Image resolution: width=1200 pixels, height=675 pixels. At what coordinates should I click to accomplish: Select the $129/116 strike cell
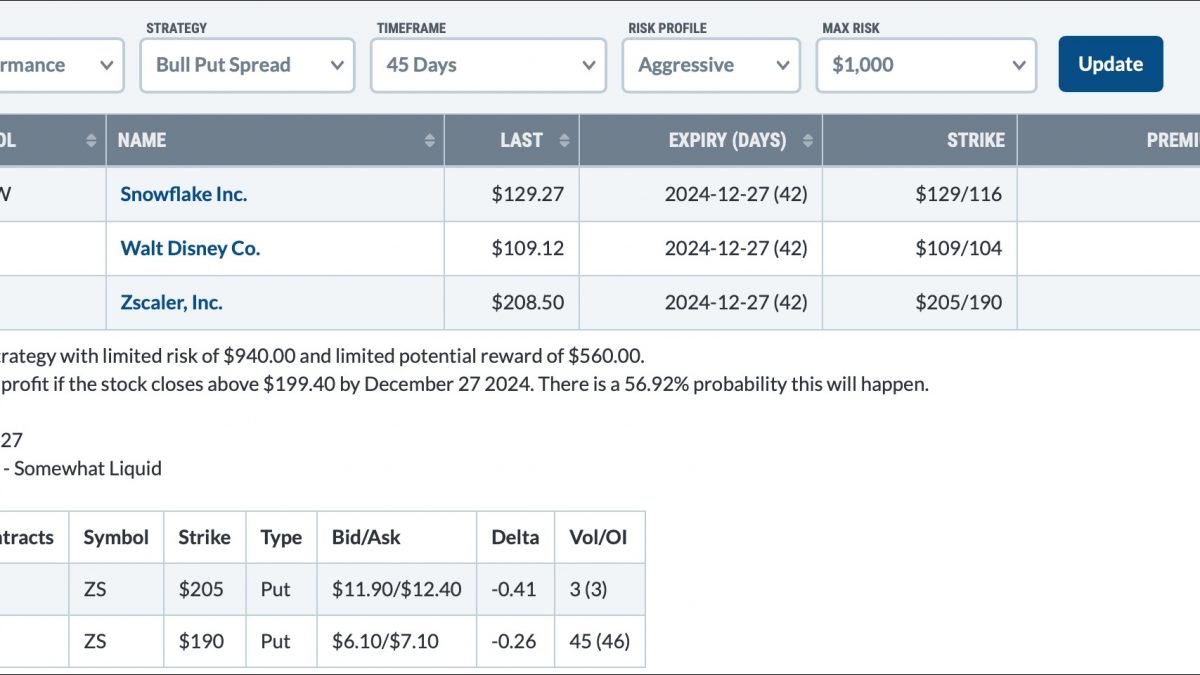(958, 194)
